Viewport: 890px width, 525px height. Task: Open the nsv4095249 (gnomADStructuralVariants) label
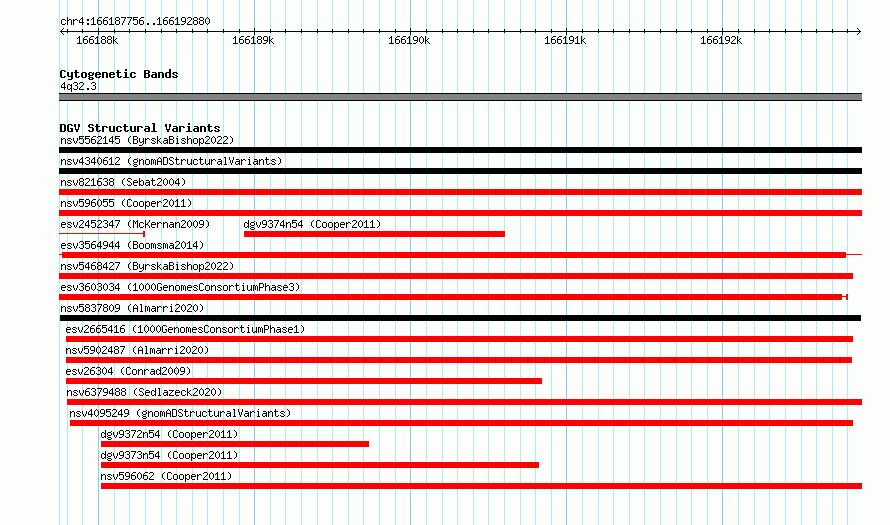pos(180,413)
